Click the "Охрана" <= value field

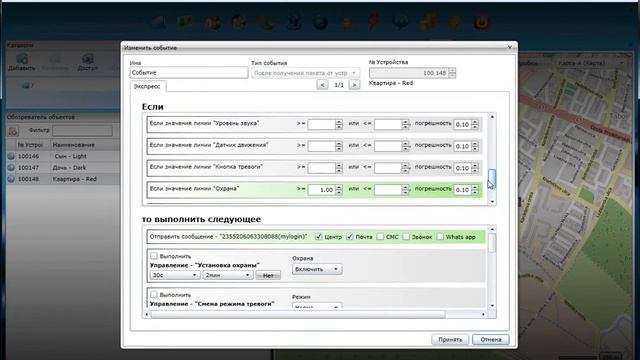tap(388, 190)
